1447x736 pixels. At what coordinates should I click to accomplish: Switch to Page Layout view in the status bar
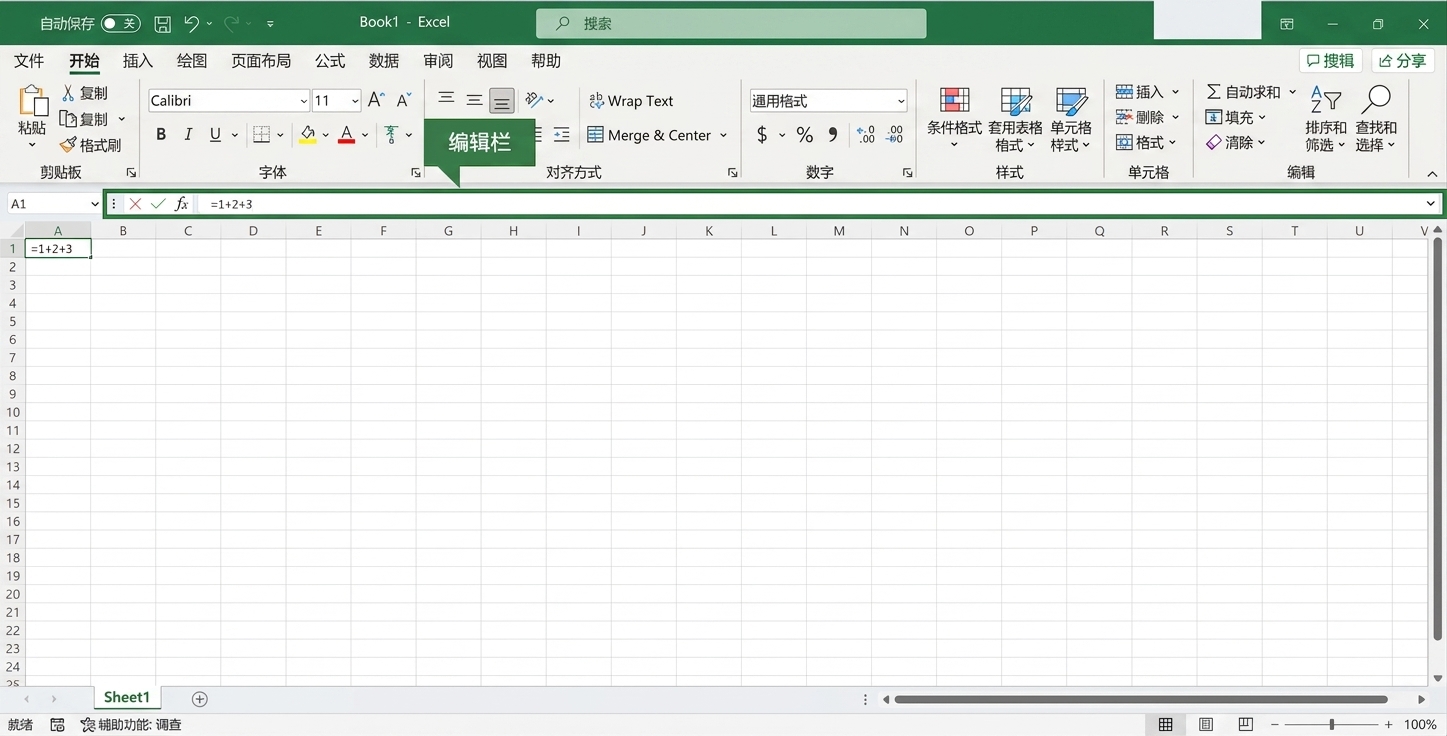click(x=1206, y=725)
